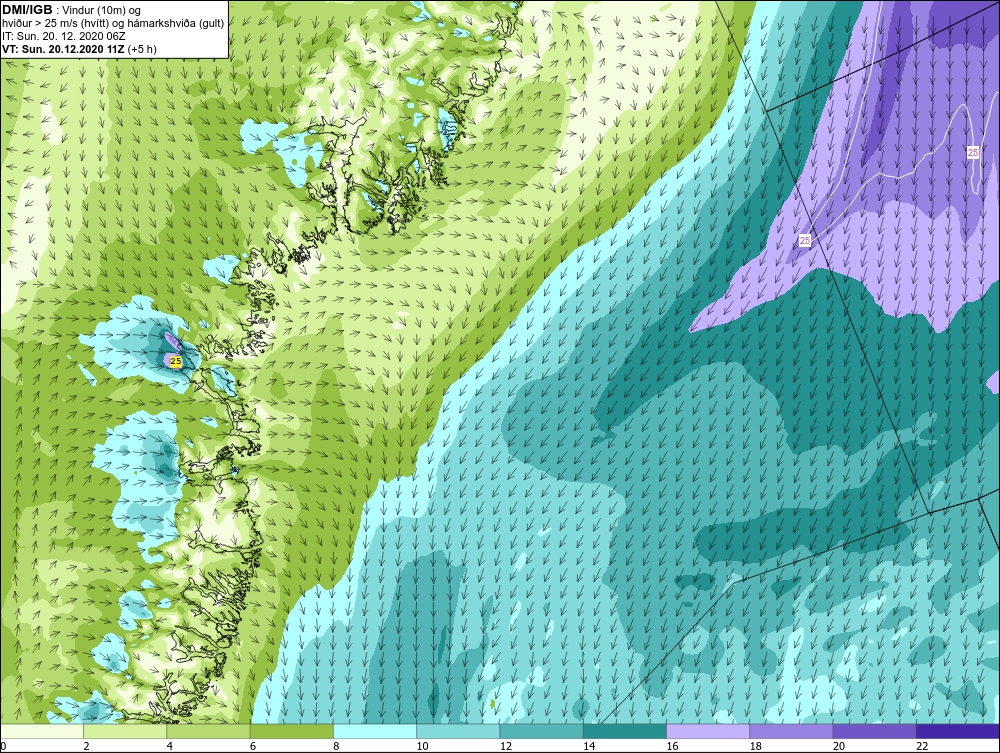Click the violet 20–22 m/s legend swatch

[x=874, y=731]
